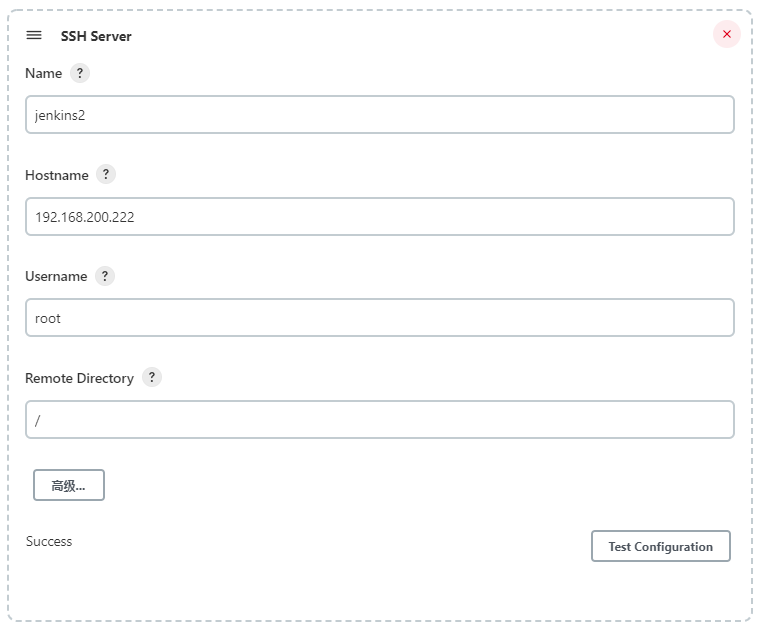763x628 pixels.
Task: Open help for the Name field
Action: tap(80, 73)
